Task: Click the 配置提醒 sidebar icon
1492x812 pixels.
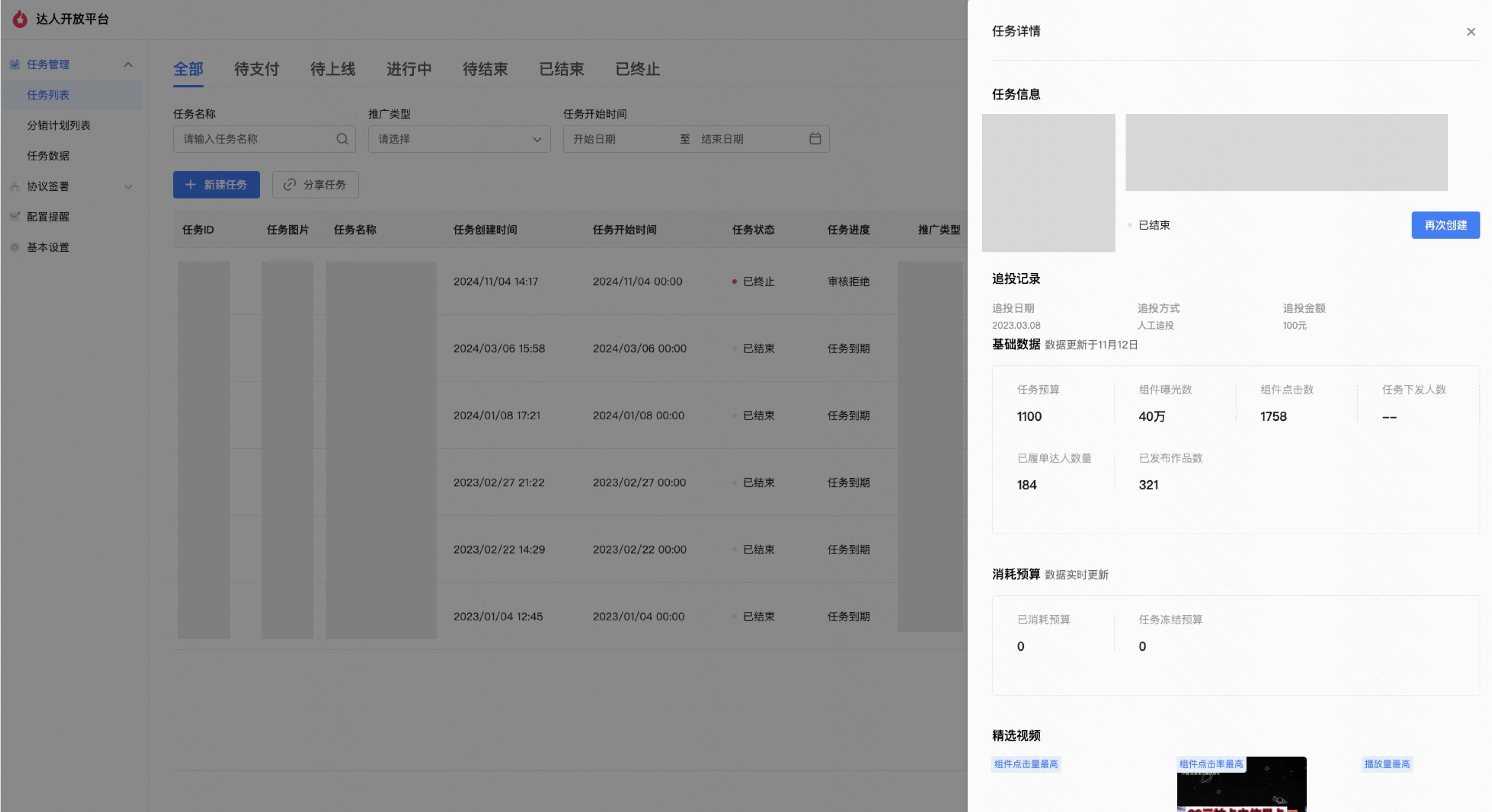Action: [15, 217]
